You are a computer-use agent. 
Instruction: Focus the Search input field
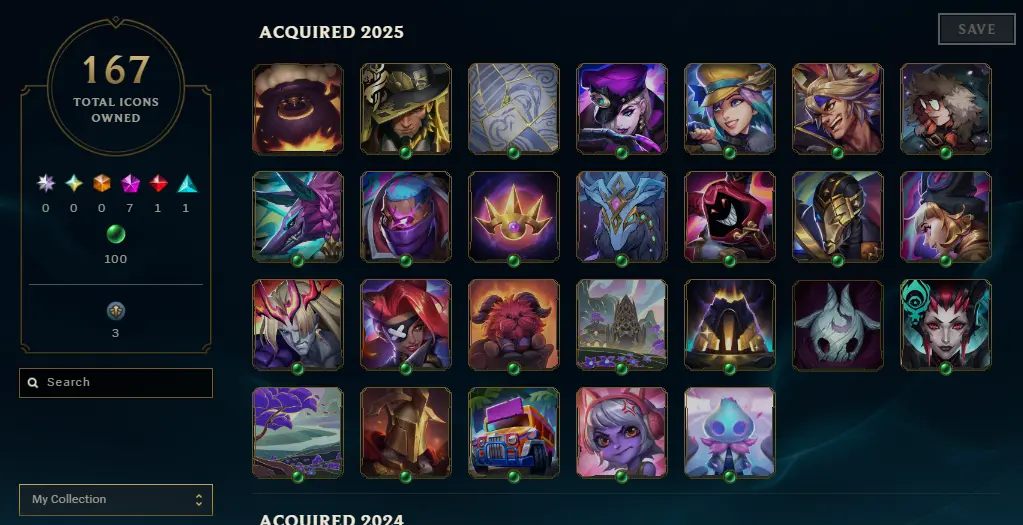pos(116,383)
